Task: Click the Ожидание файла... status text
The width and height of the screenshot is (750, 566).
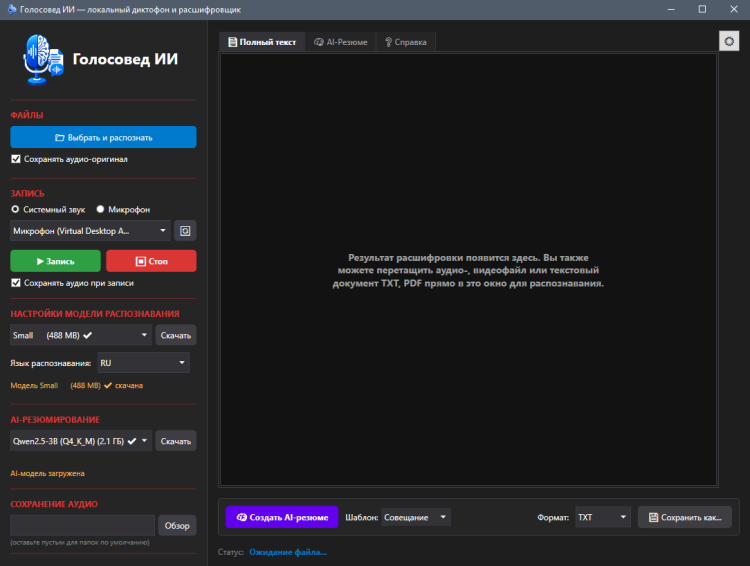Action: [288, 552]
